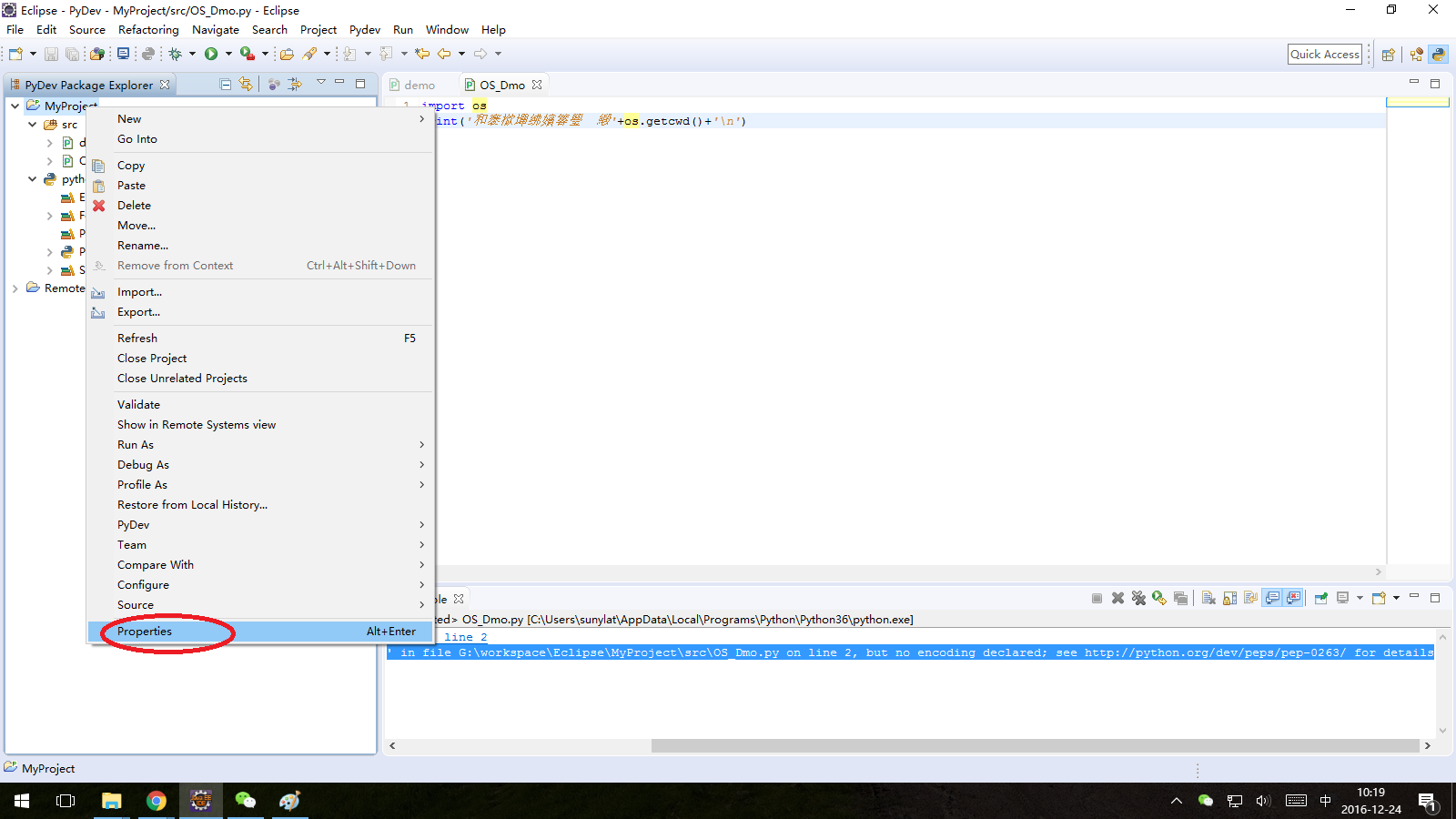The image size is (1456, 819).
Task: Click the Run External Tools icon
Action: click(x=248, y=54)
